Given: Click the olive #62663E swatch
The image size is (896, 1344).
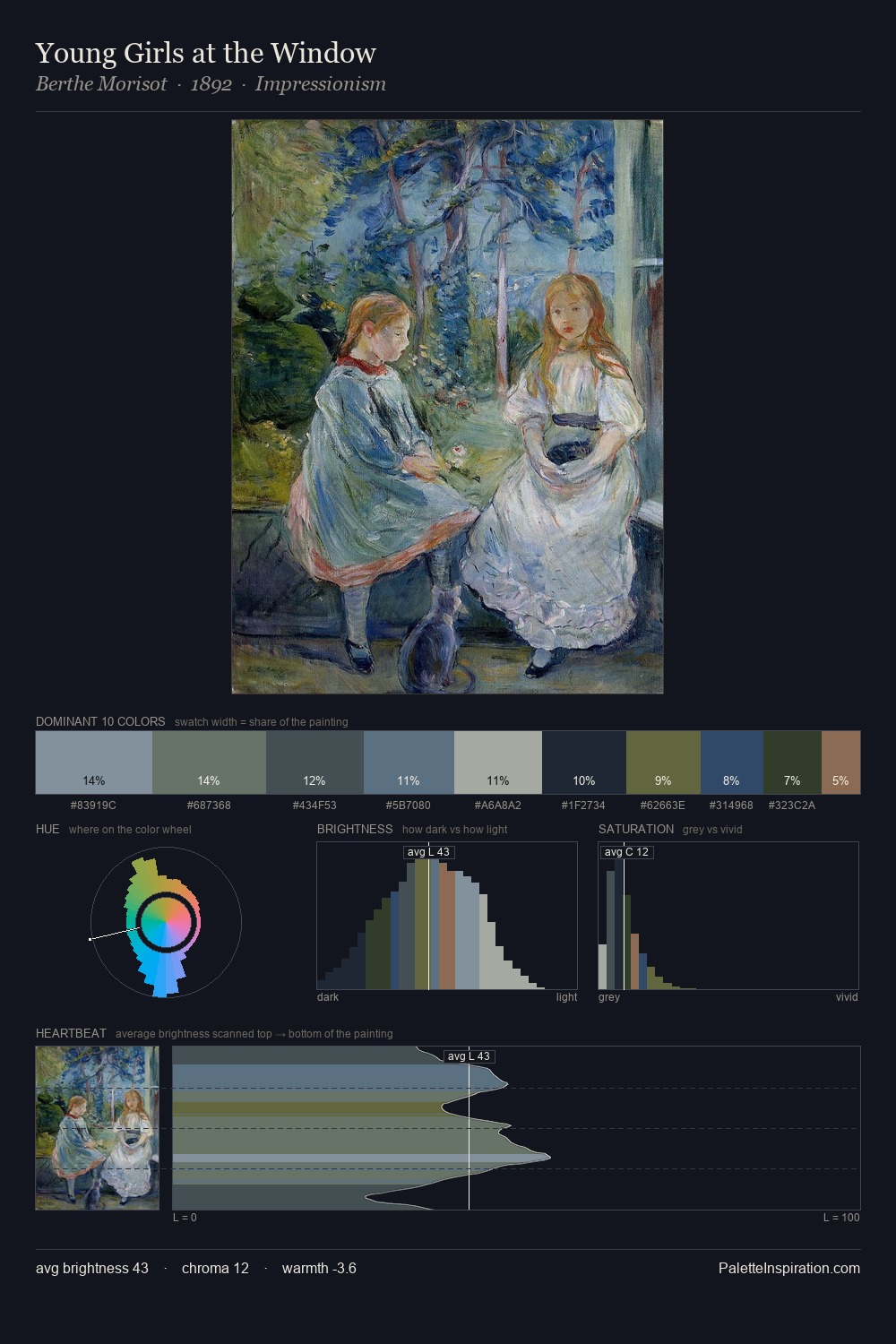Looking at the screenshot, I should pos(663,762).
